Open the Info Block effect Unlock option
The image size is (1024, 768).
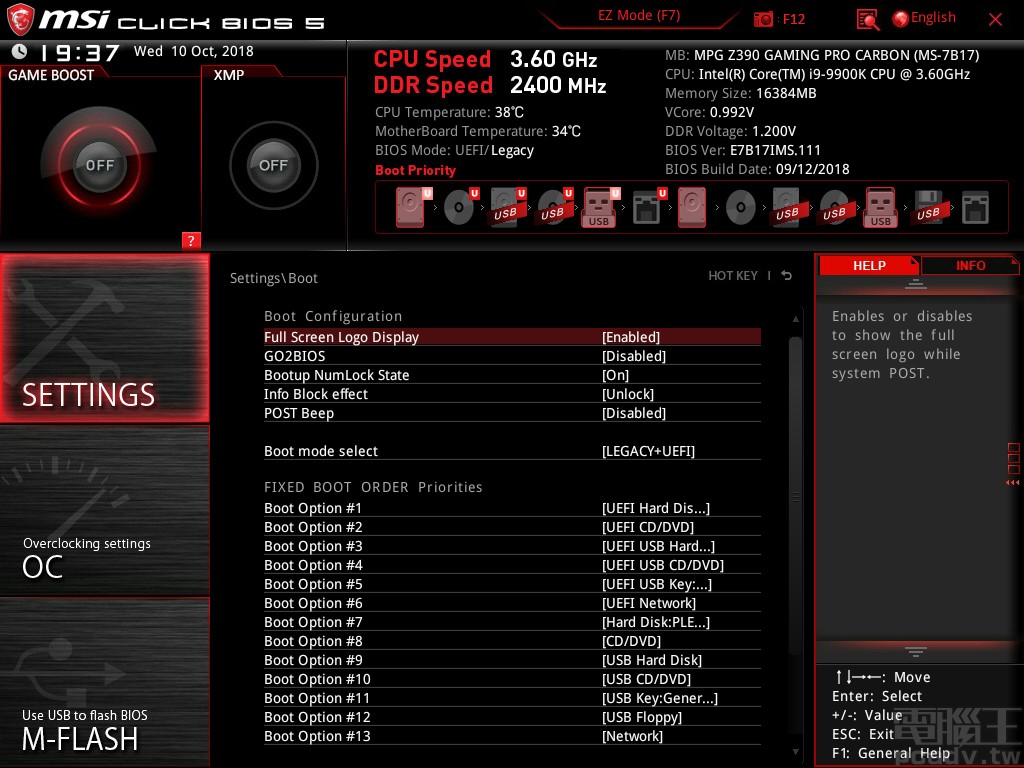pyautogui.click(x=628, y=394)
